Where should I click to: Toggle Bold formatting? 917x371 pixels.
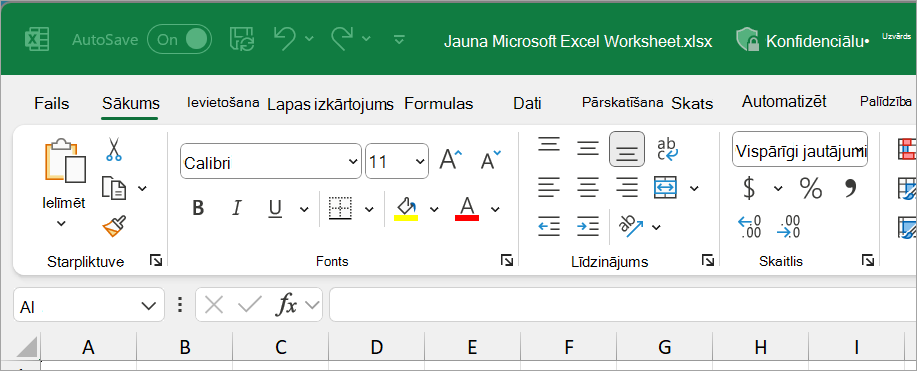[198, 208]
